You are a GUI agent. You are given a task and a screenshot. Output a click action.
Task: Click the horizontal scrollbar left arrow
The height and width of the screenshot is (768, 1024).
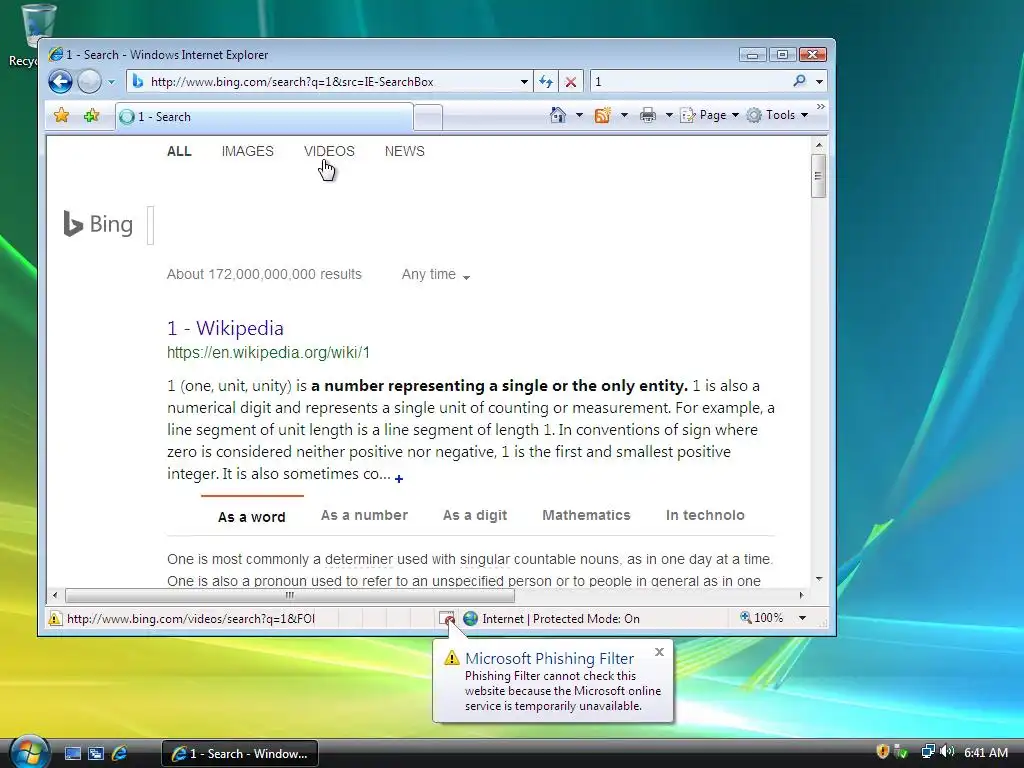coord(55,595)
